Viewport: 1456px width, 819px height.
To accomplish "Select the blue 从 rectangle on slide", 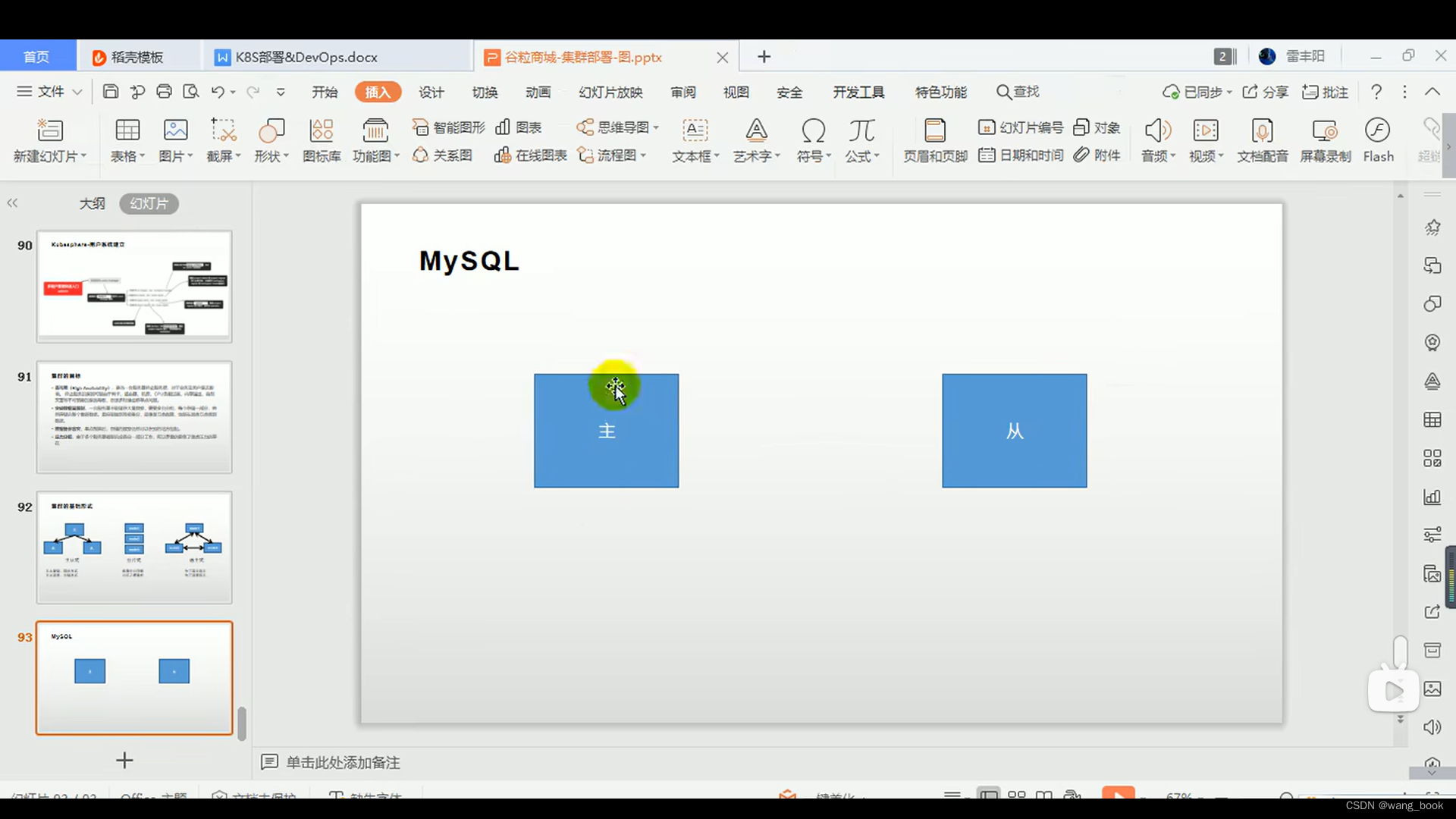I will click(x=1015, y=431).
